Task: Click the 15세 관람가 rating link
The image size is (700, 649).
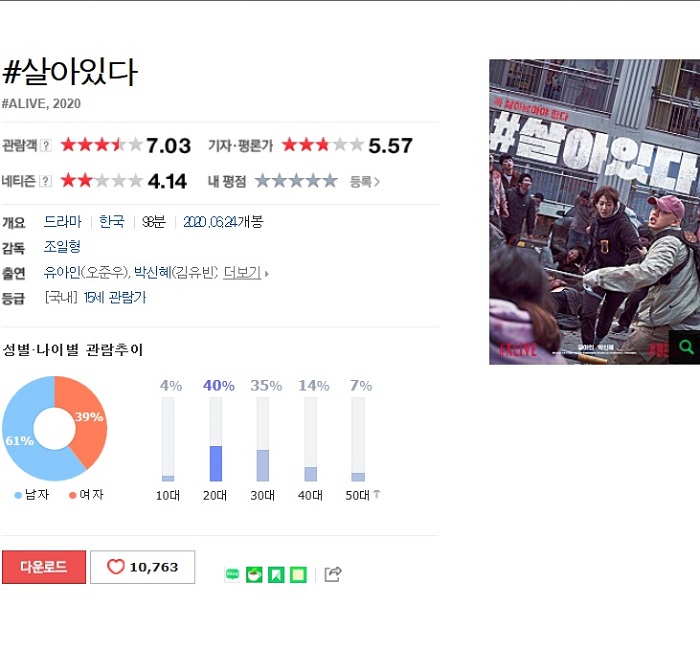Action: [115, 297]
